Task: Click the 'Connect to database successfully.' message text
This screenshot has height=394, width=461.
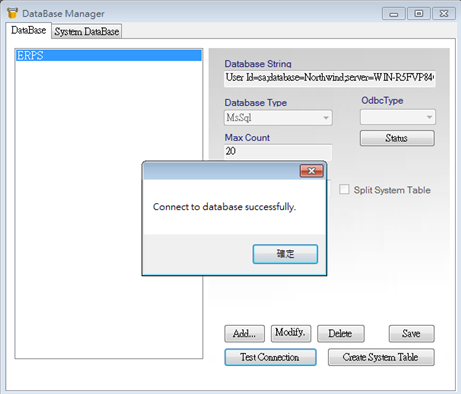Action: [224, 207]
